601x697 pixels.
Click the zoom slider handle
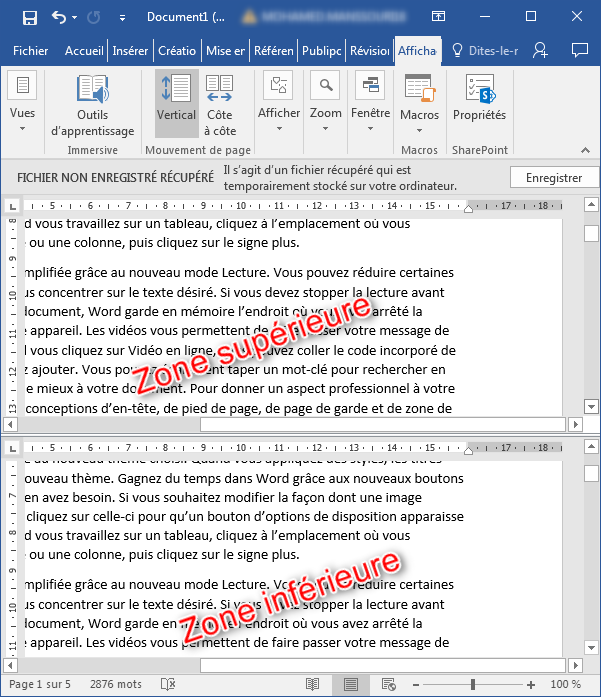point(473,685)
